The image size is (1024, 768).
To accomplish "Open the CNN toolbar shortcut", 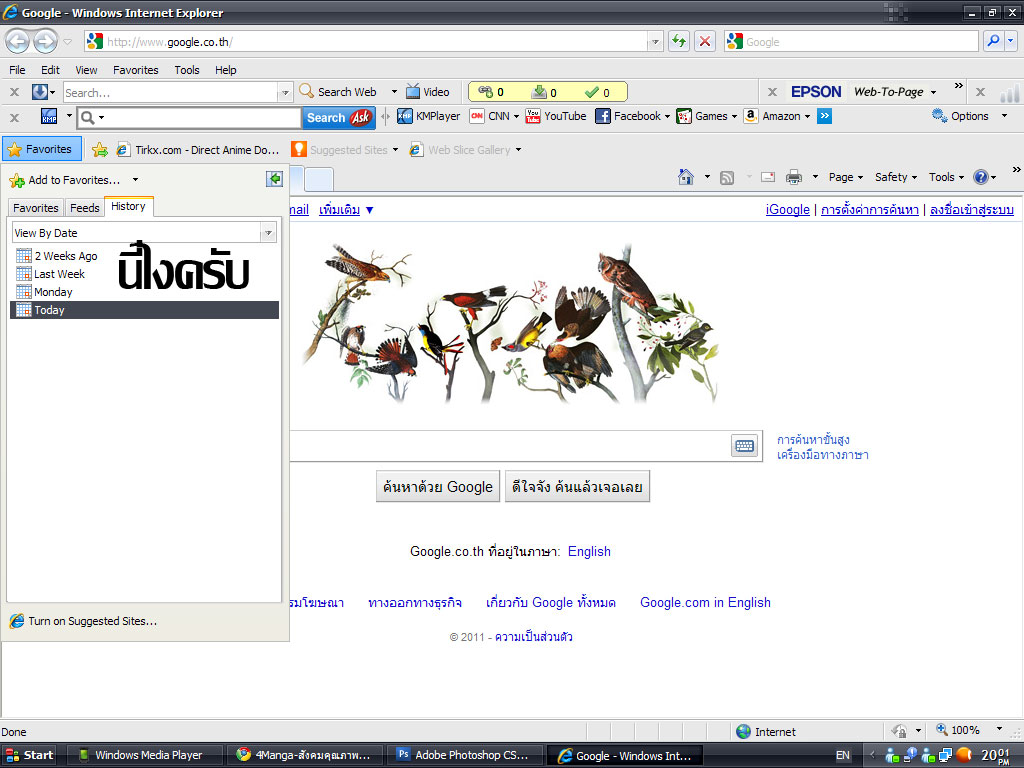I will click(x=494, y=116).
